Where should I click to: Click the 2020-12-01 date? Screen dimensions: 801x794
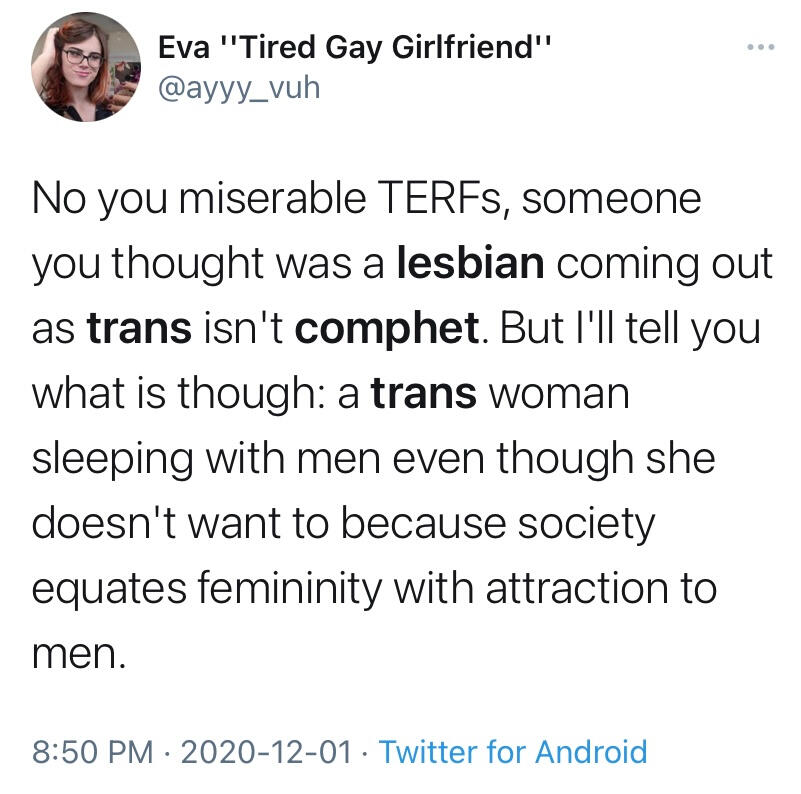(x=268, y=751)
